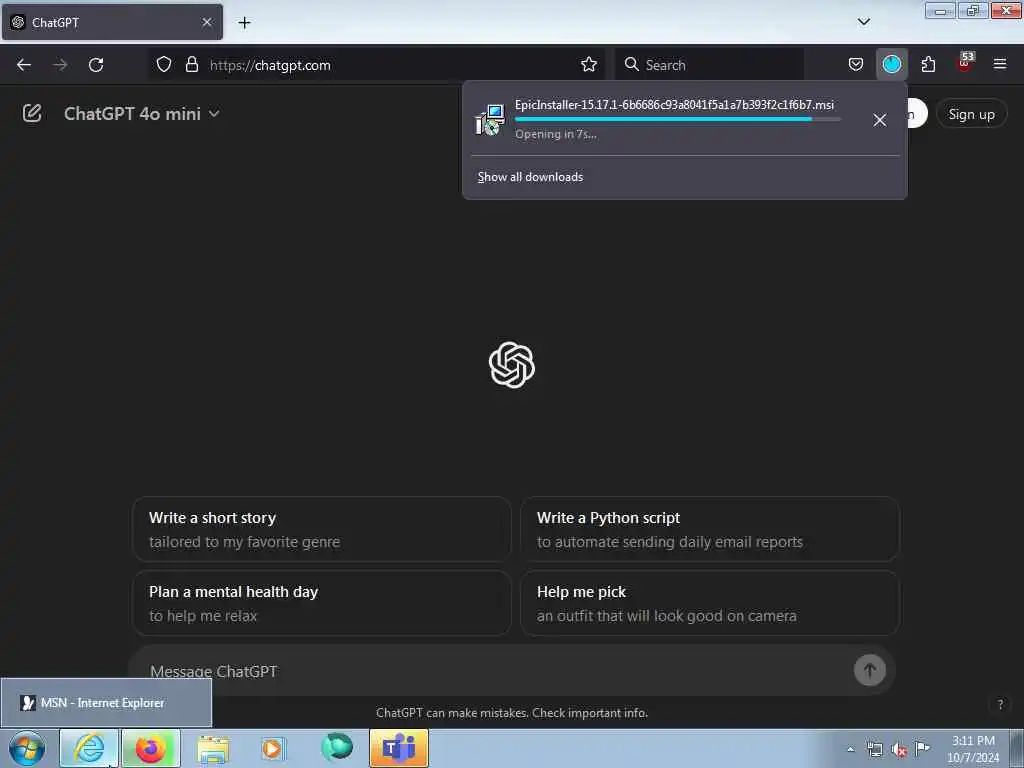Click the downloads progress toolbar icon
The image size is (1024, 768).
(891, 64)
